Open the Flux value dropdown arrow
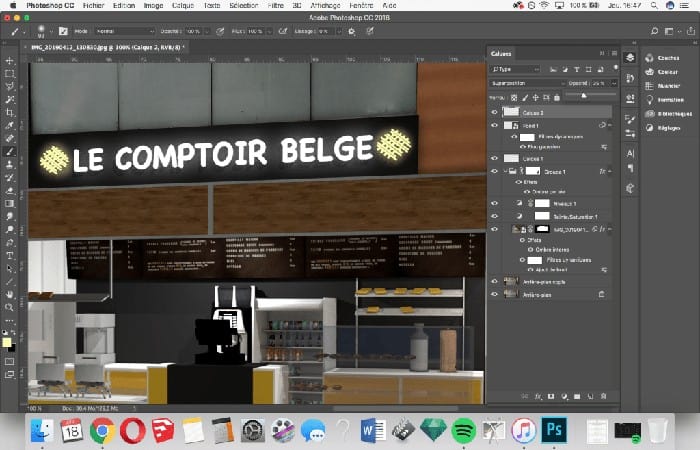This screenshot has width=700, height=450. click(x=269, y=31)
